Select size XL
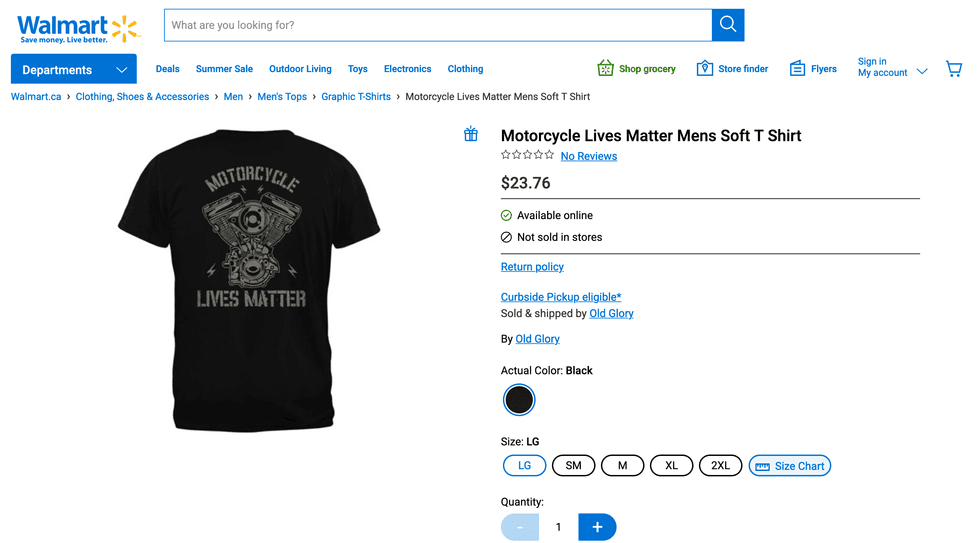The width and height of the screenshot is (980, 543). click(671, 465)
